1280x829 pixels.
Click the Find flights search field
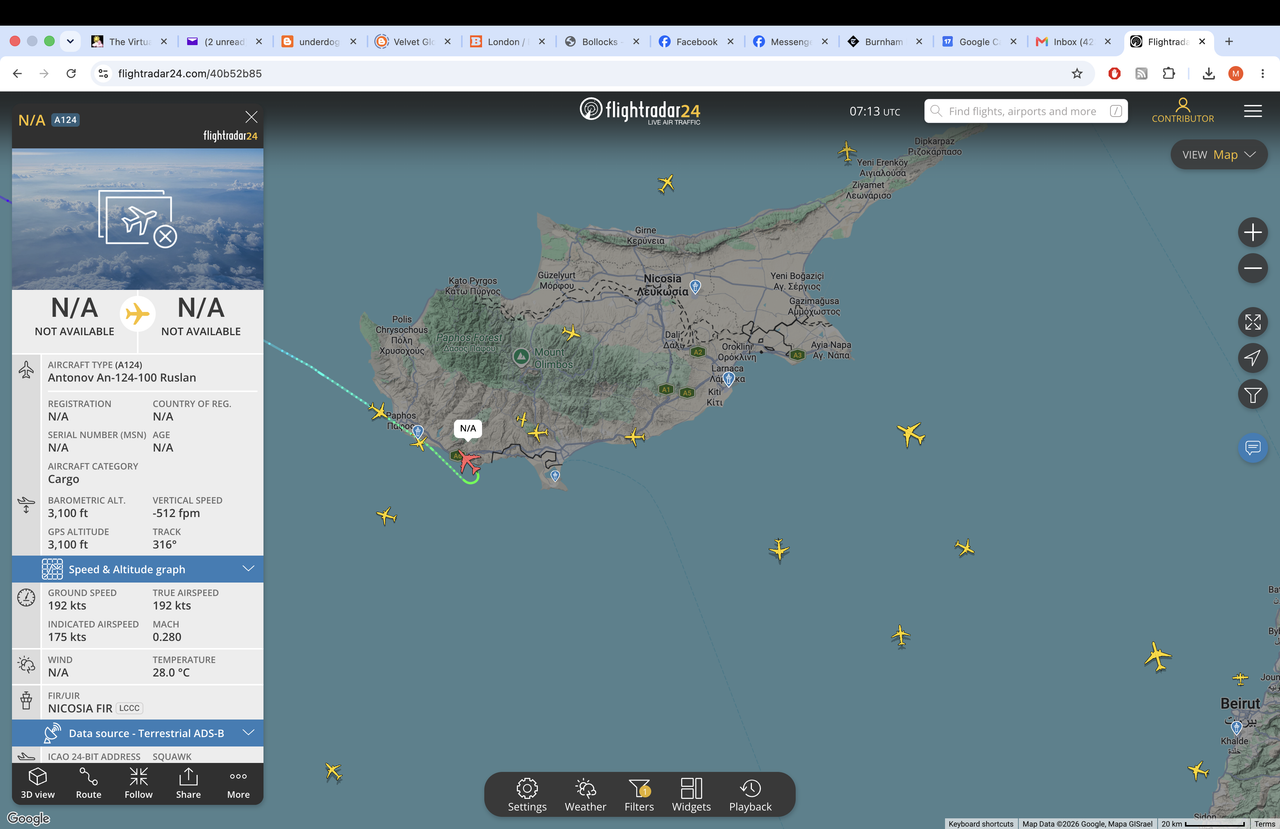point(1026,111)
